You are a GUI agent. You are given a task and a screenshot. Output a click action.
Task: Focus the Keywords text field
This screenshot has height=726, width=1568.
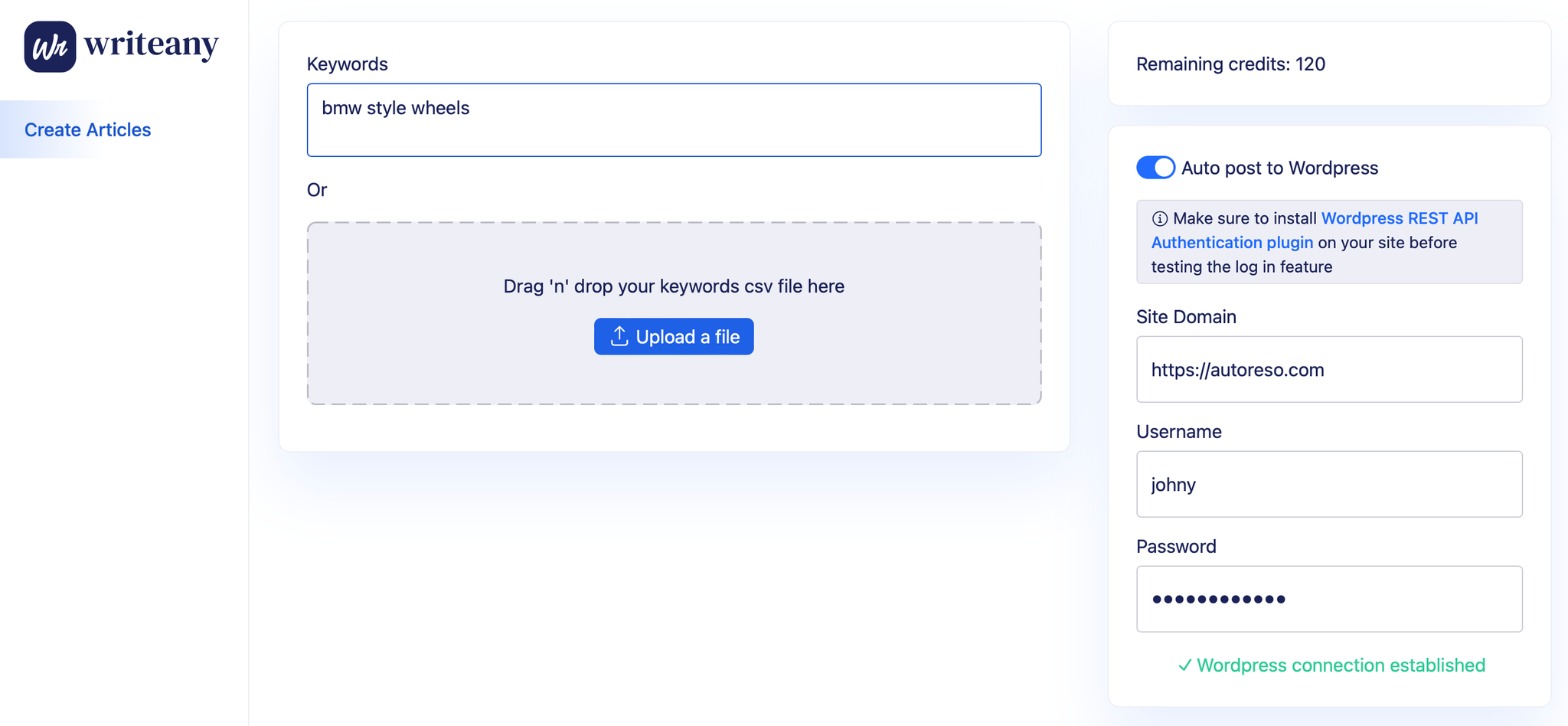[x=674, y=120]
